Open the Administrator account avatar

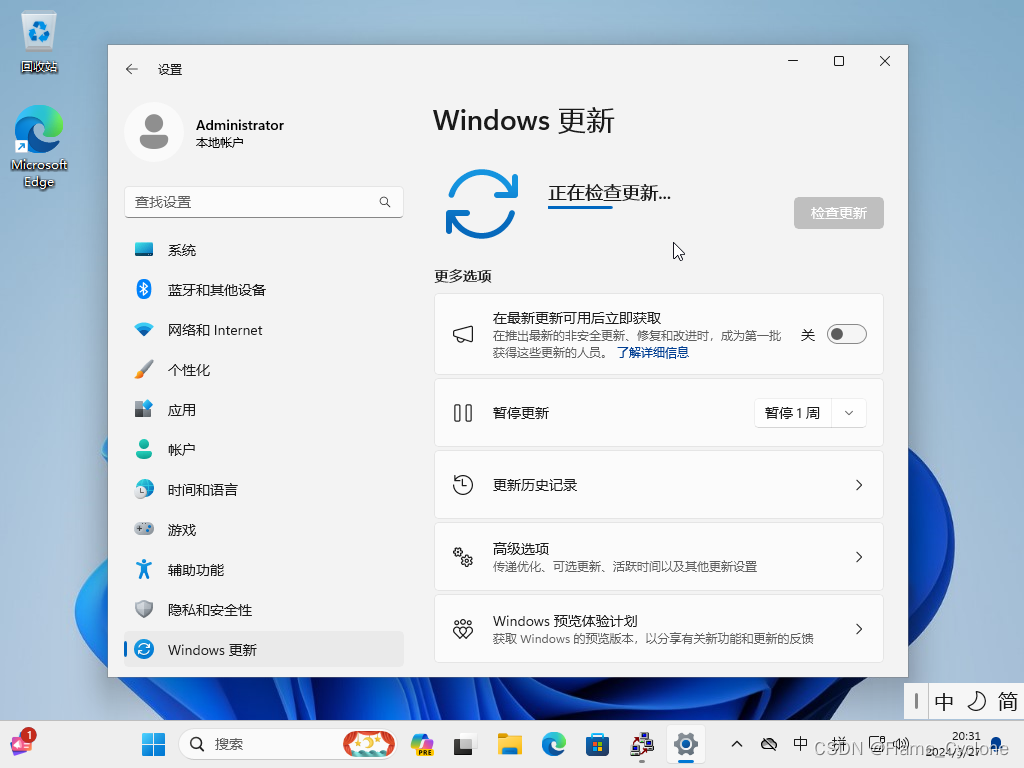coord(154,132)
